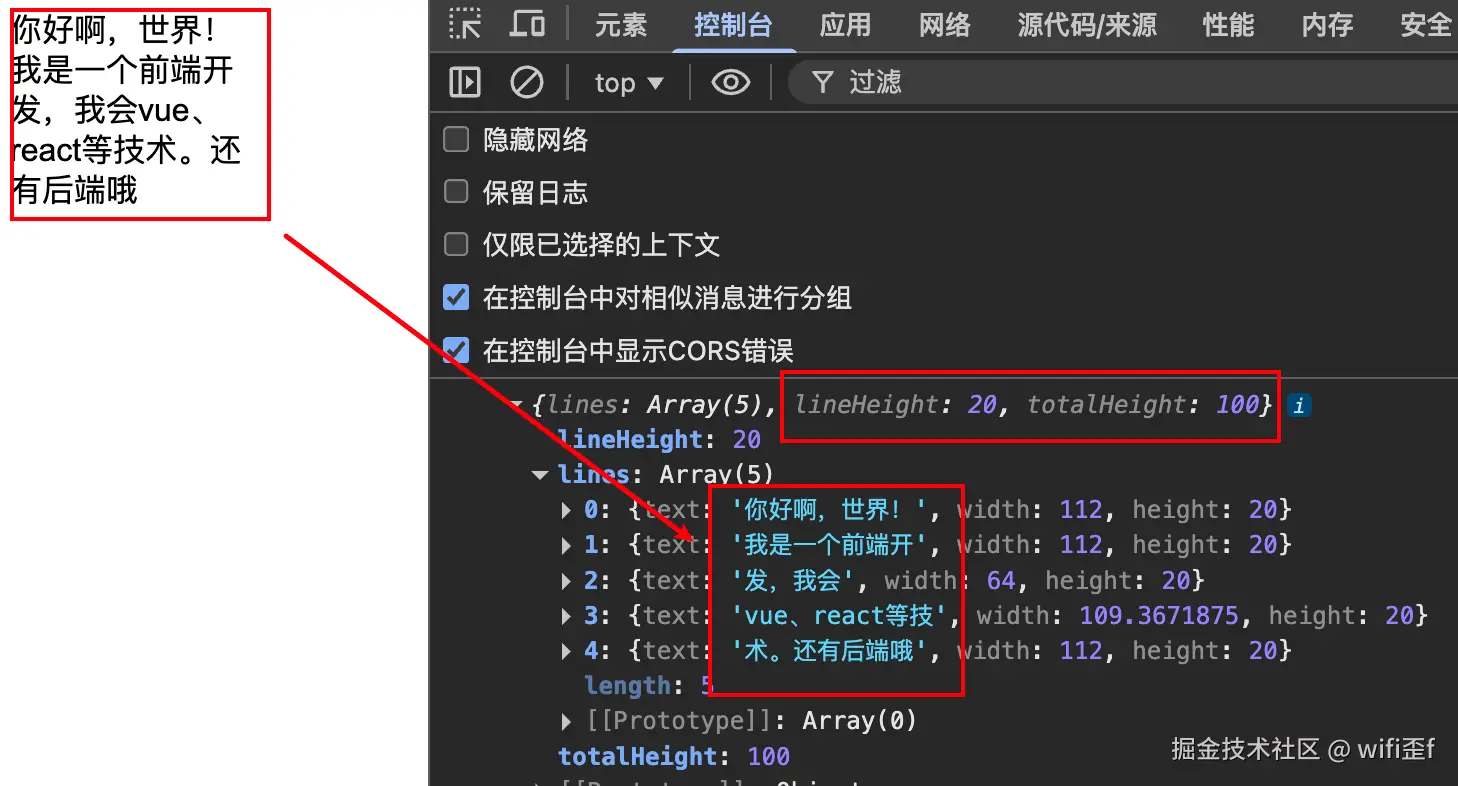The width and height of the screenshot is (1458, 786).
Task: Expand the [[Prototype]] Array entry
Action: [x=565, y=720]
